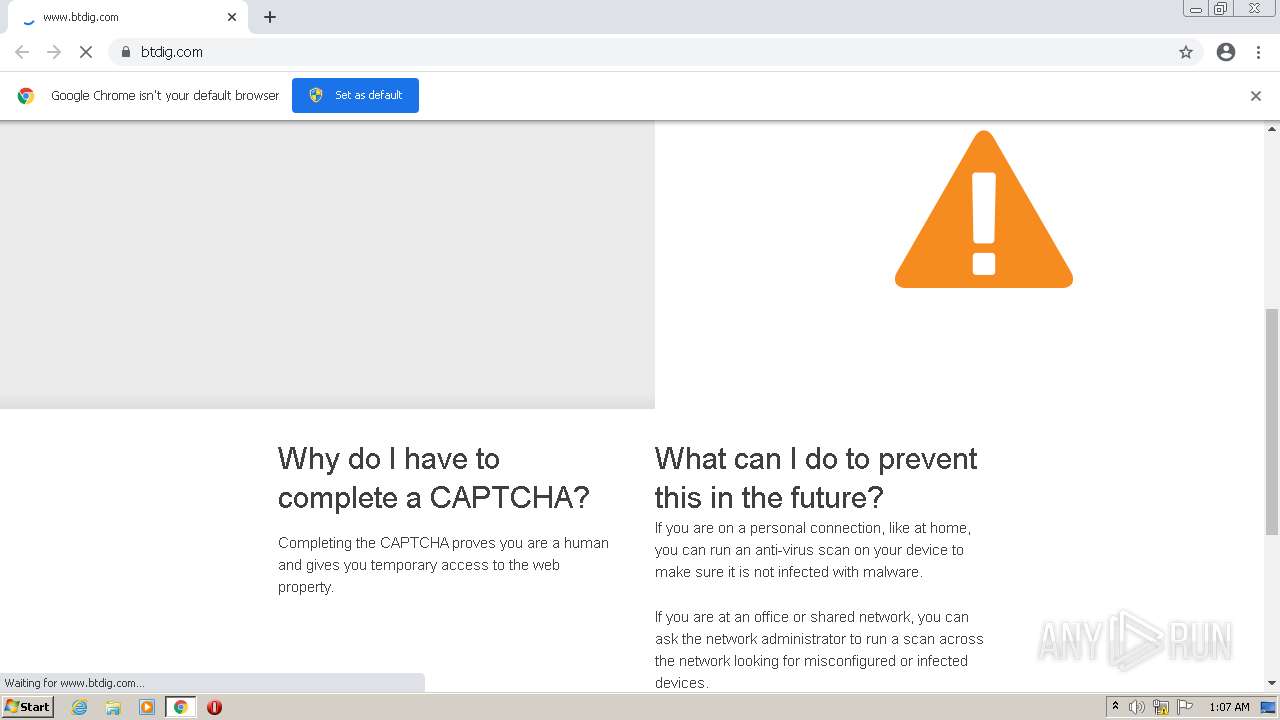Click the paragraph about a personal connection
1280x720 pixels.
pyautogui.click(x=813, y=550)
